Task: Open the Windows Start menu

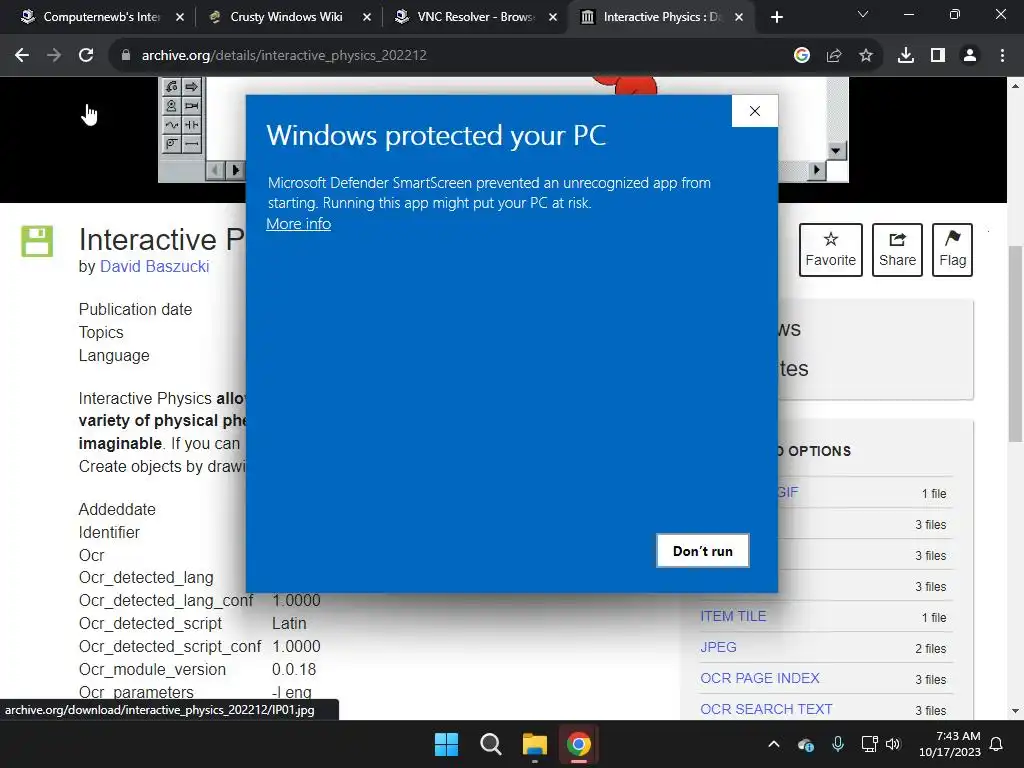Action: point(447,744)
